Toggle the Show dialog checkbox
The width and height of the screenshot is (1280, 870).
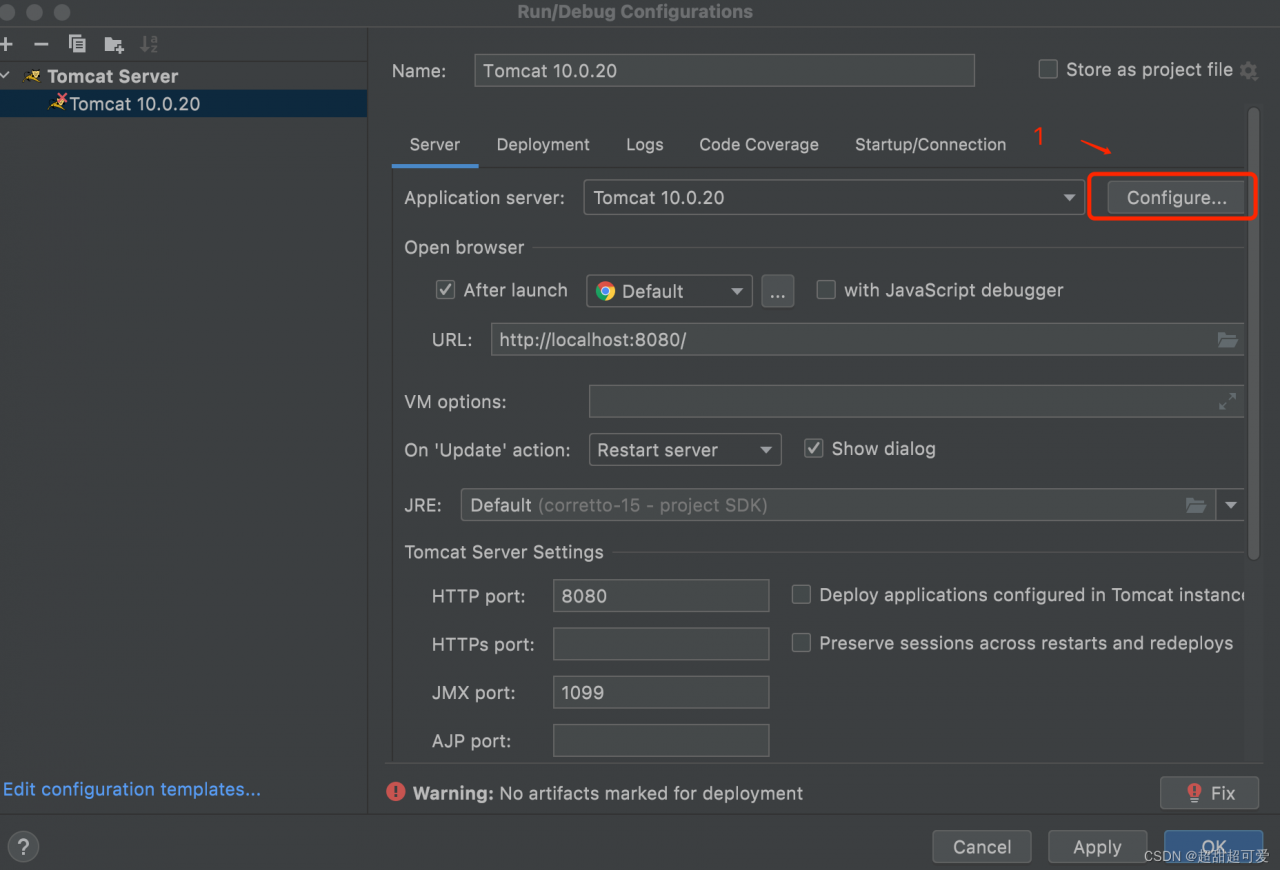(x=814, y=448)
